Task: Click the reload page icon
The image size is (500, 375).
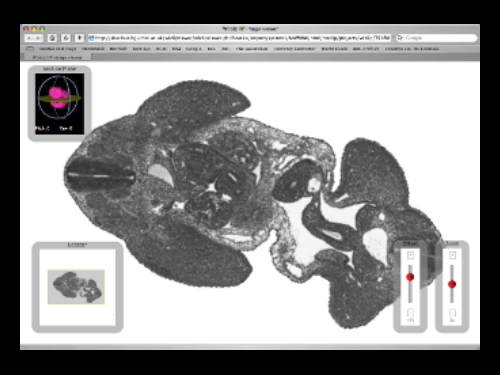Action: (x=66, y=38)
